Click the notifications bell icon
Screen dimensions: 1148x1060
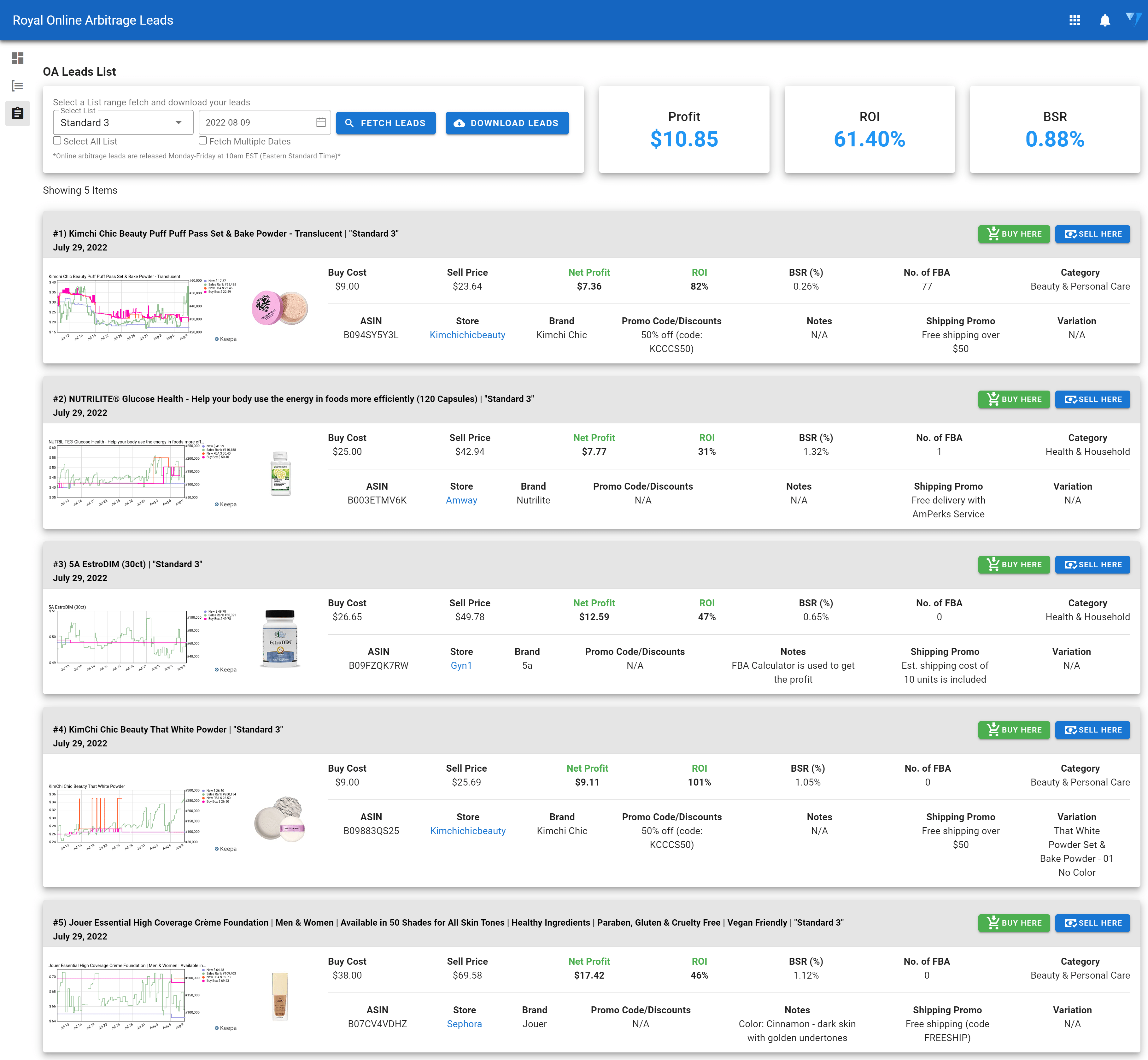click(1104, 21)
